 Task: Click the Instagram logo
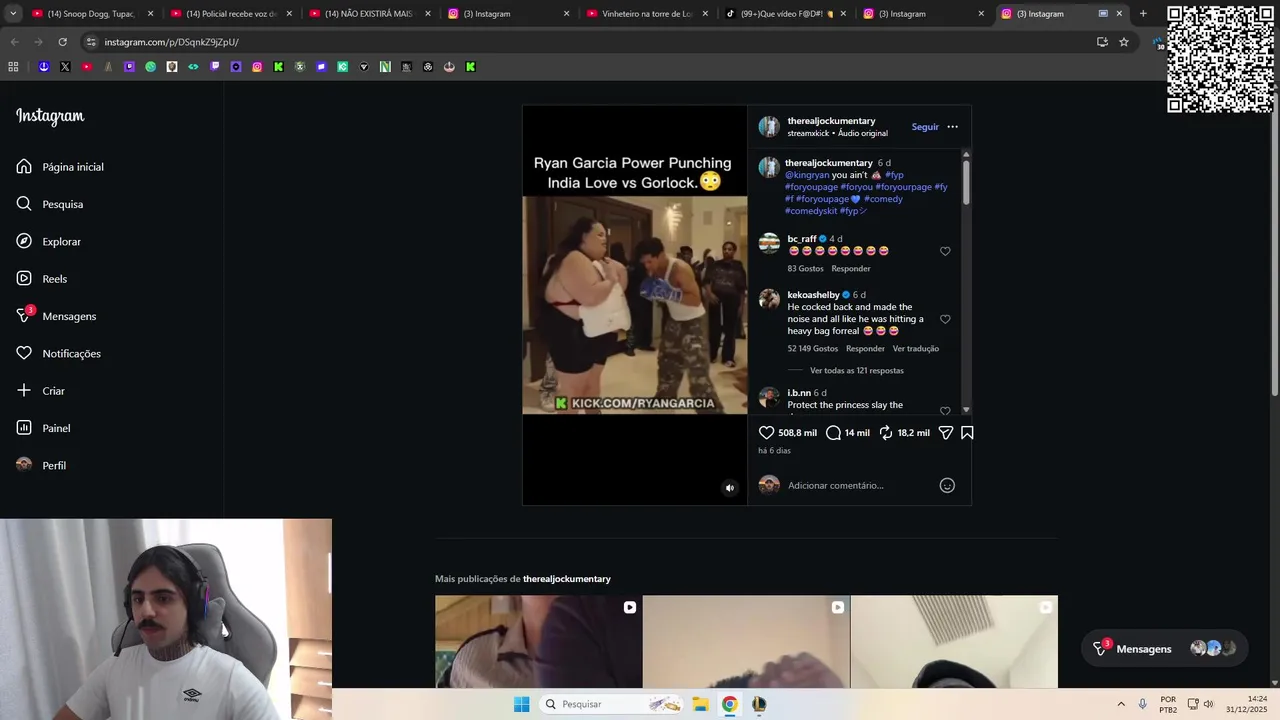[x=50, y=116]
